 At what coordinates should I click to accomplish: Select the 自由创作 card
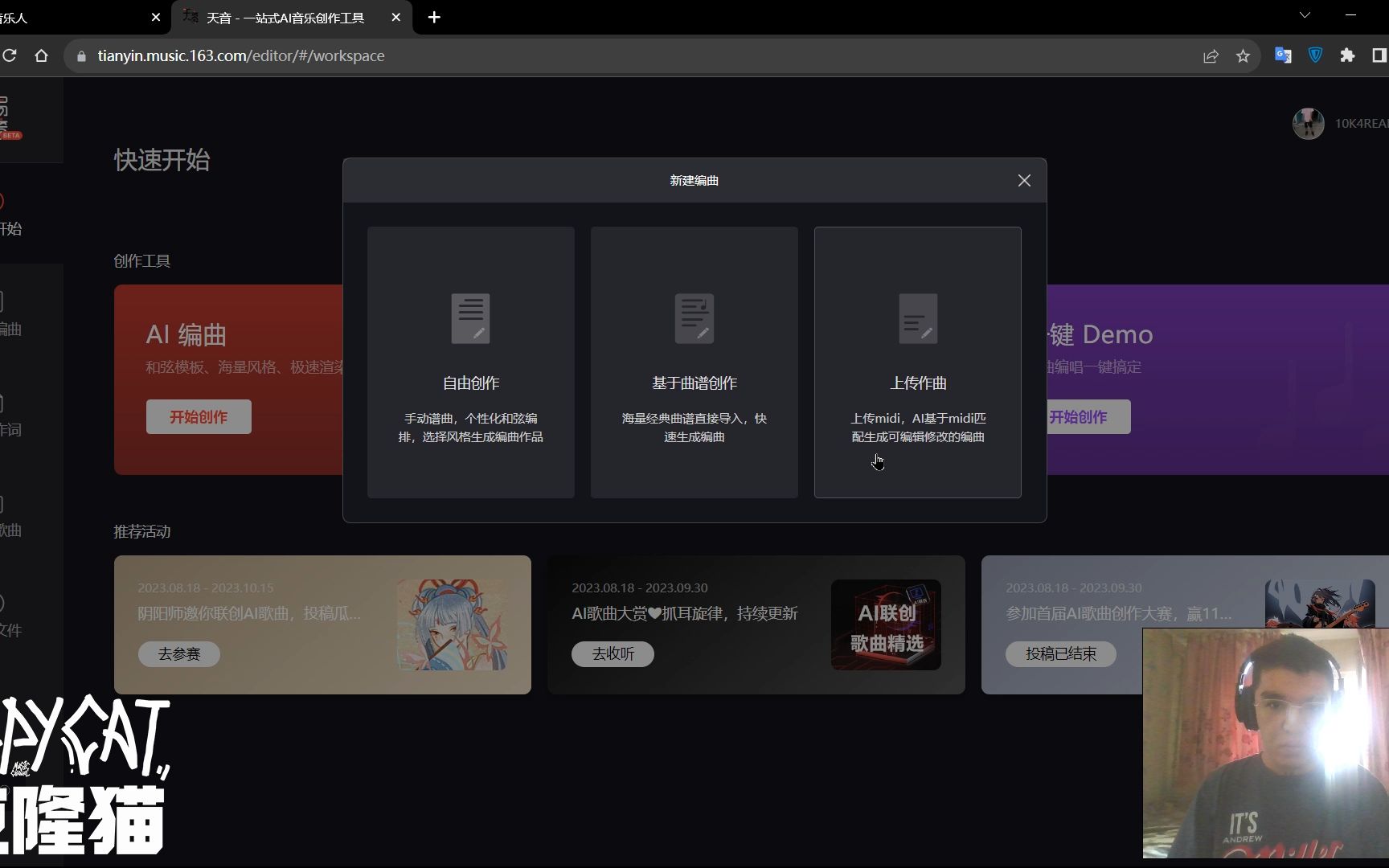[x=471, y=362]
